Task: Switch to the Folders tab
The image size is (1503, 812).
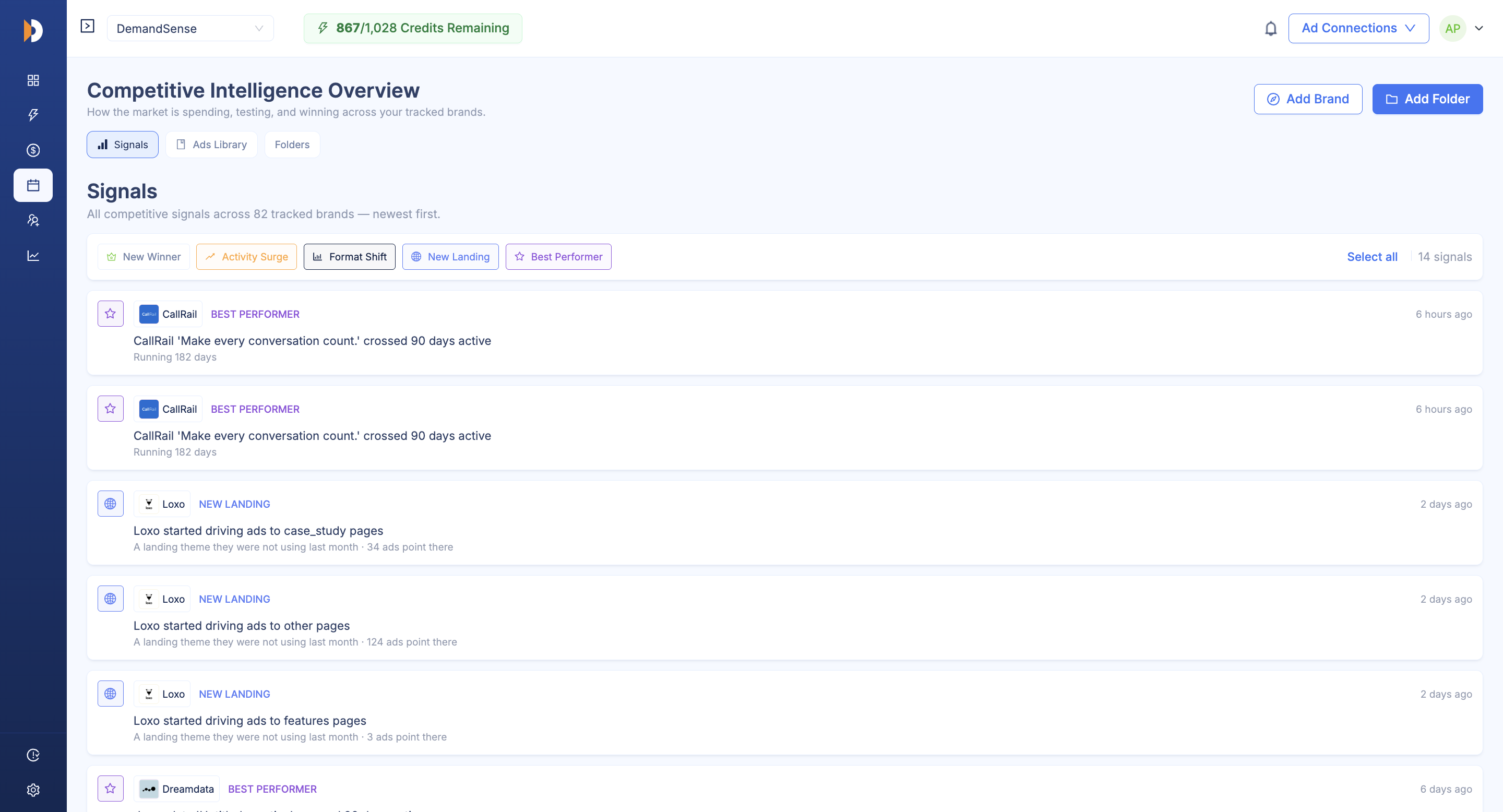Action: tap(292, 145)
